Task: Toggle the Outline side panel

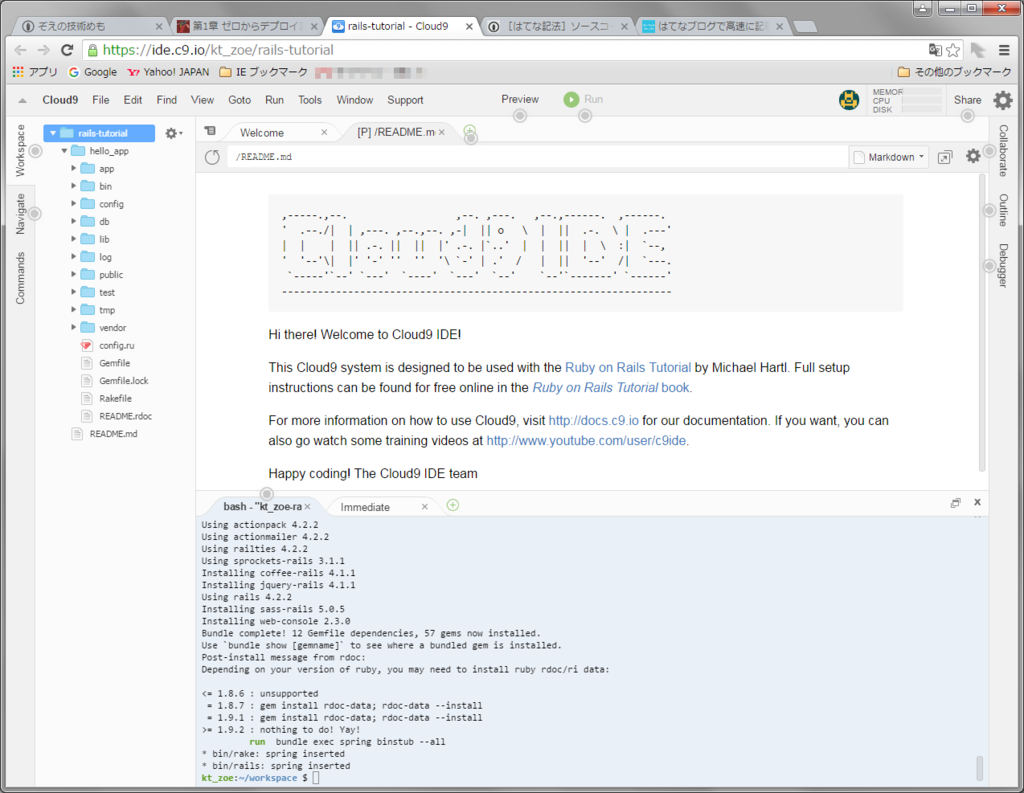Action: click(1003, 210)
